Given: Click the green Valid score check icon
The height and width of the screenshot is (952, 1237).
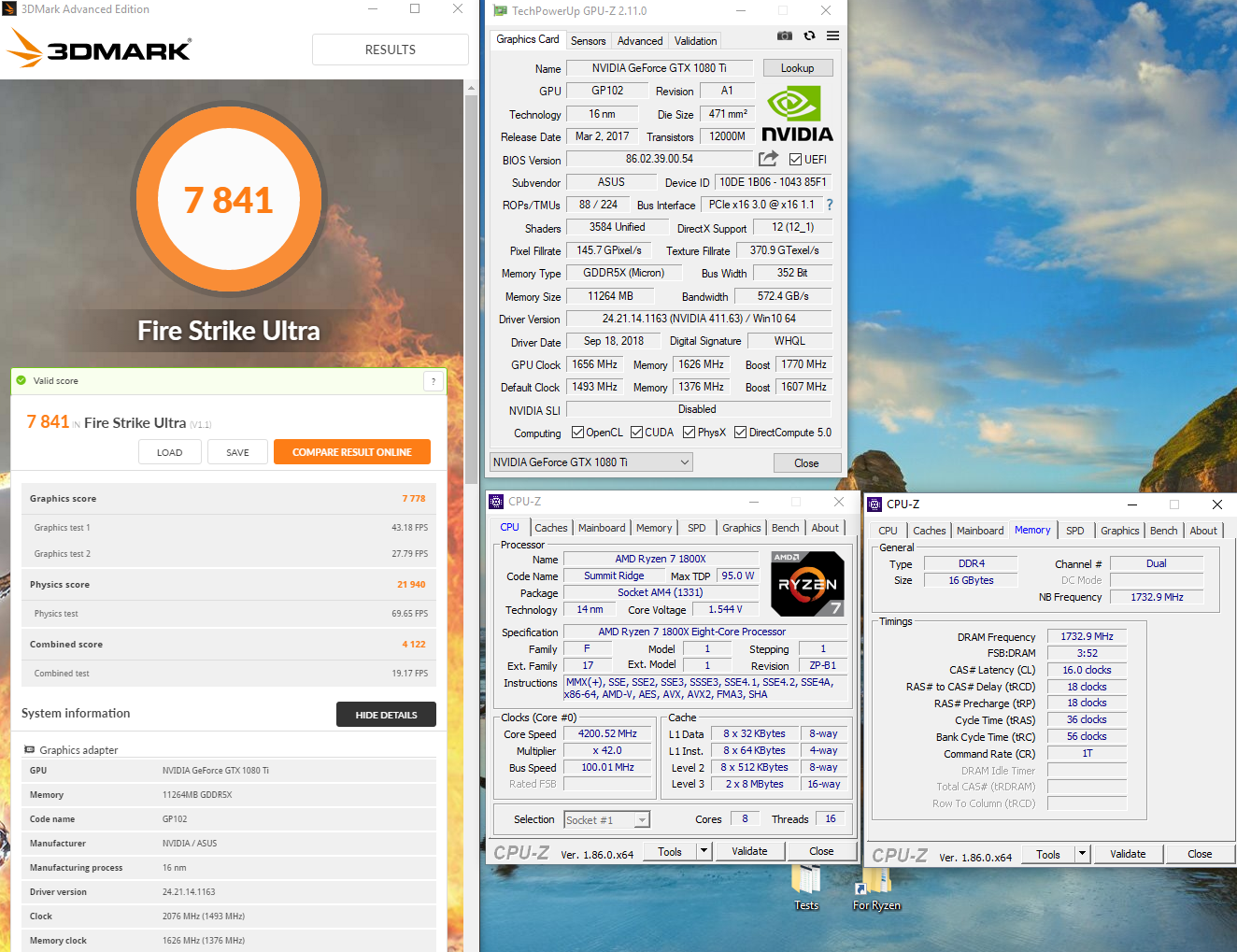Looking at the screenshot, I should tap(21, 380).
